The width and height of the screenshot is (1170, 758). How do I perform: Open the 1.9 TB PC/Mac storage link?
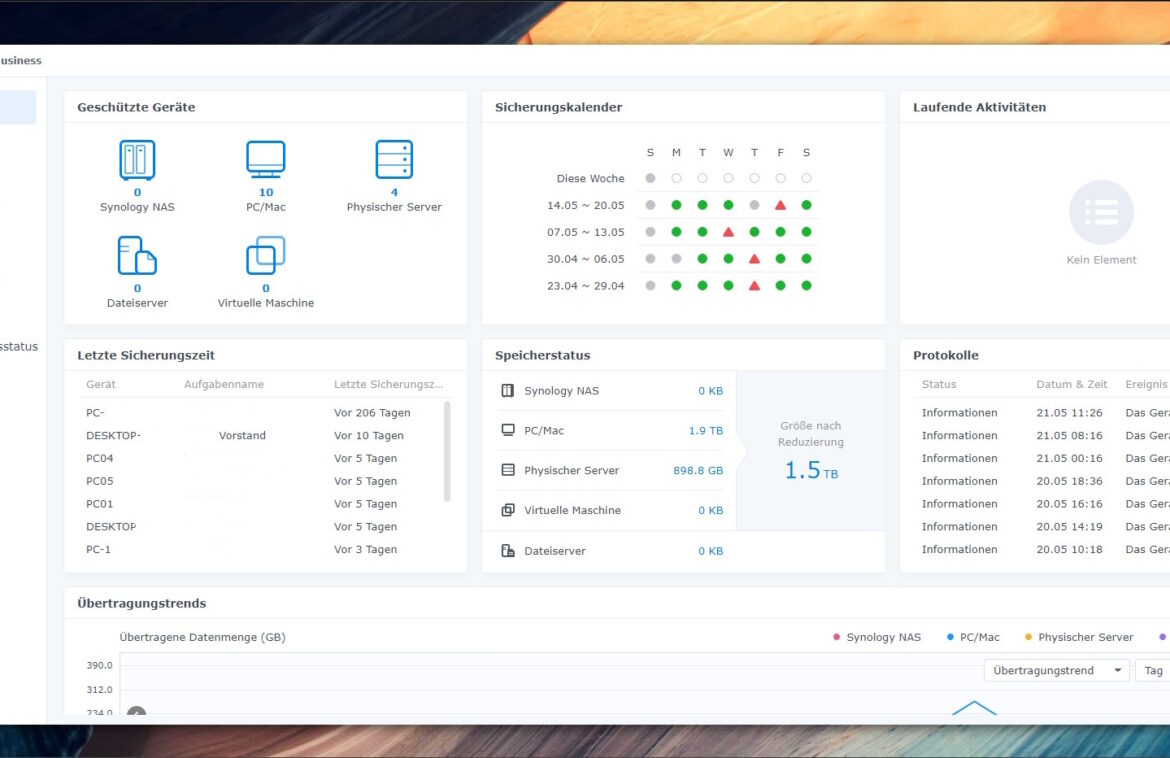(707, 430)
